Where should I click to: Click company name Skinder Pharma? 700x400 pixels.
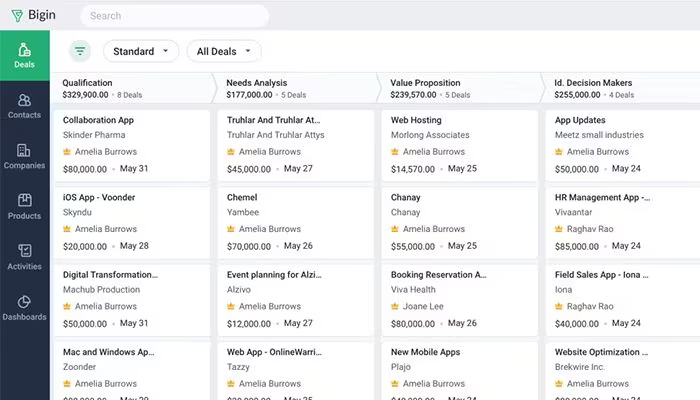tap(94, 135)
